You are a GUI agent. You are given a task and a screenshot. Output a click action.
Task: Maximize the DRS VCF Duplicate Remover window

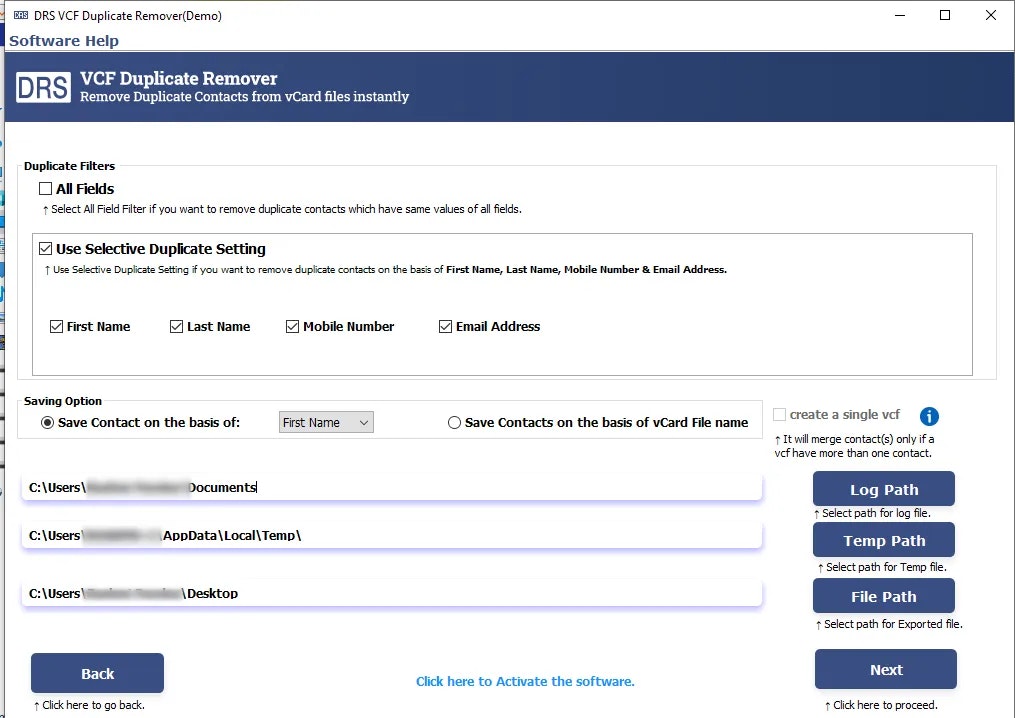pos(945,15)
